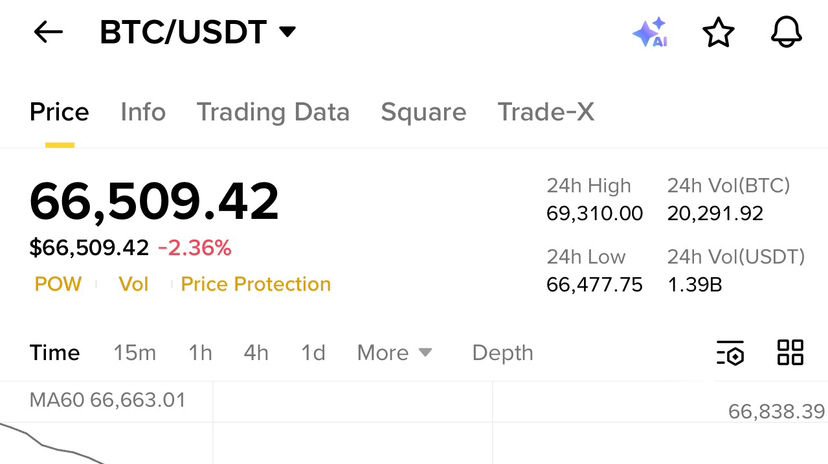Select the 1h chart interval
This screenshot has height=464, width=828.
click(x=200, y=353)
